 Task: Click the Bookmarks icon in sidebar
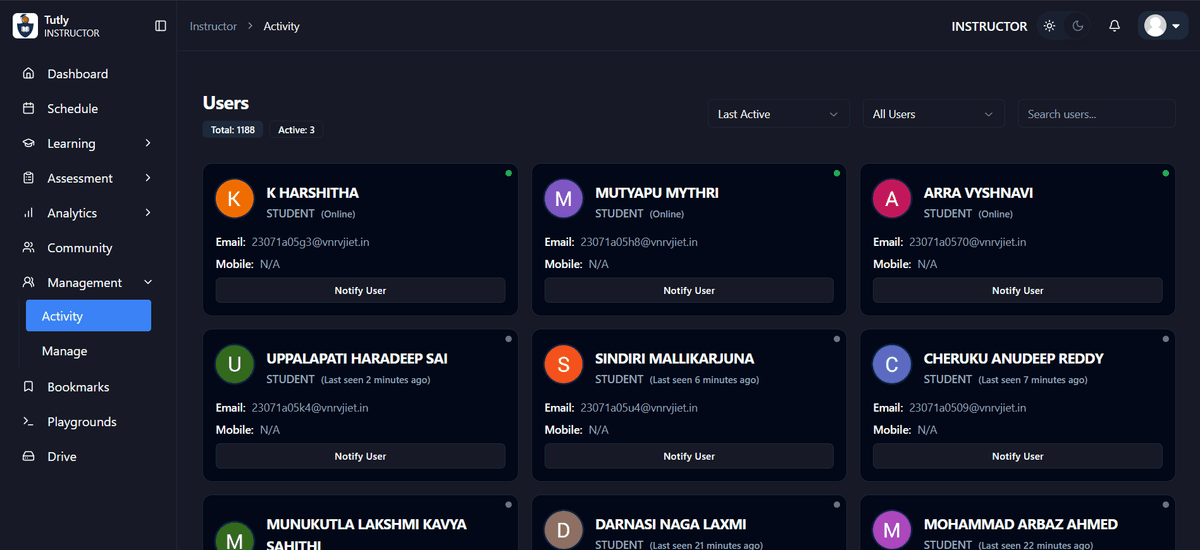coord(28,387)
